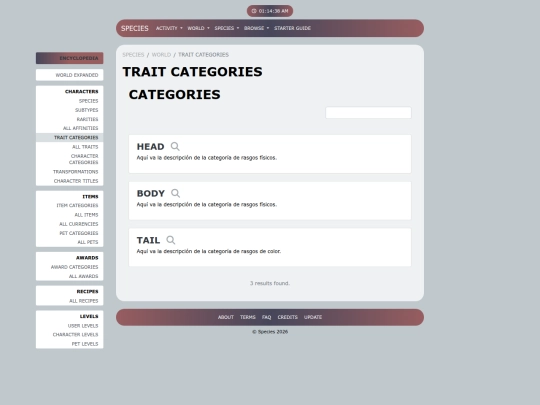The image size is (540, 405).
Task: Click WORLD in the breadcrumb trail
Action: 161,55
